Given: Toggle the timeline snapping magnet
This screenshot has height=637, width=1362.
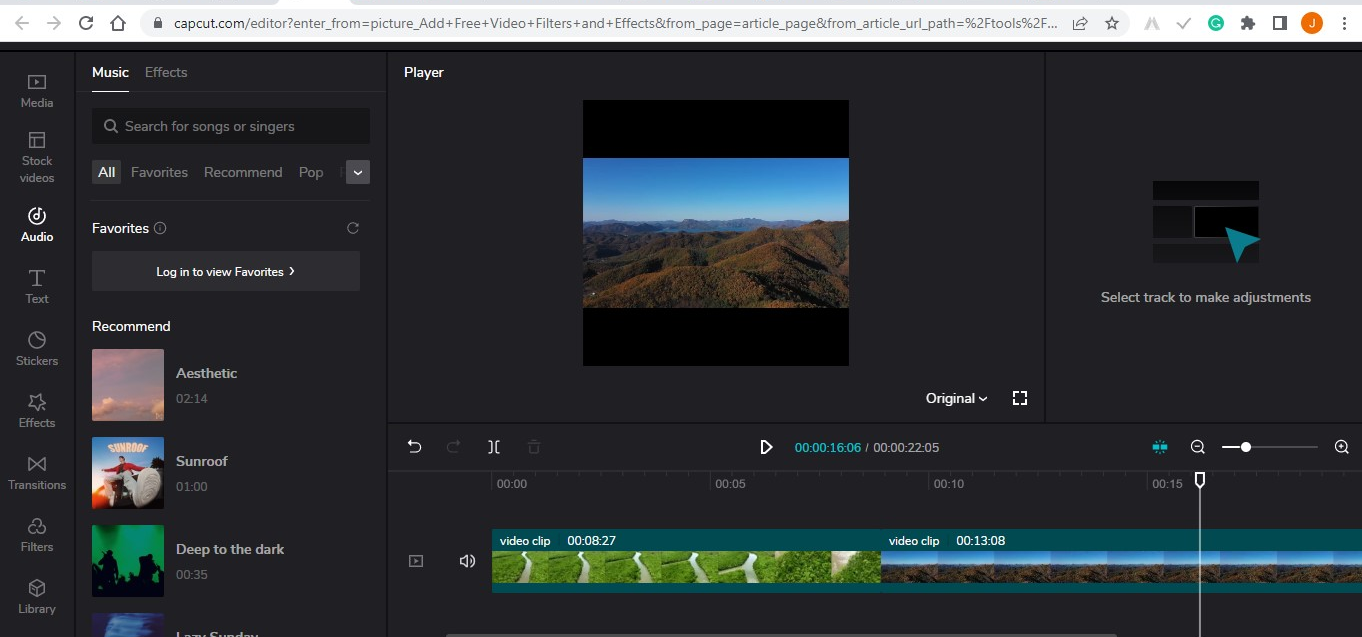Looking at the screenshot, I should (x=1160, y=447).
